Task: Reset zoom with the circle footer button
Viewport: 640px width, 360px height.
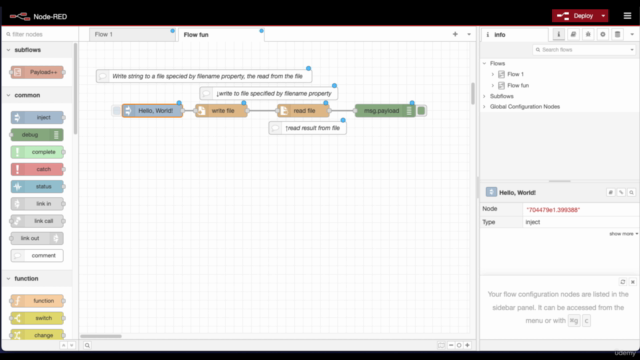Action: point(459,345)
